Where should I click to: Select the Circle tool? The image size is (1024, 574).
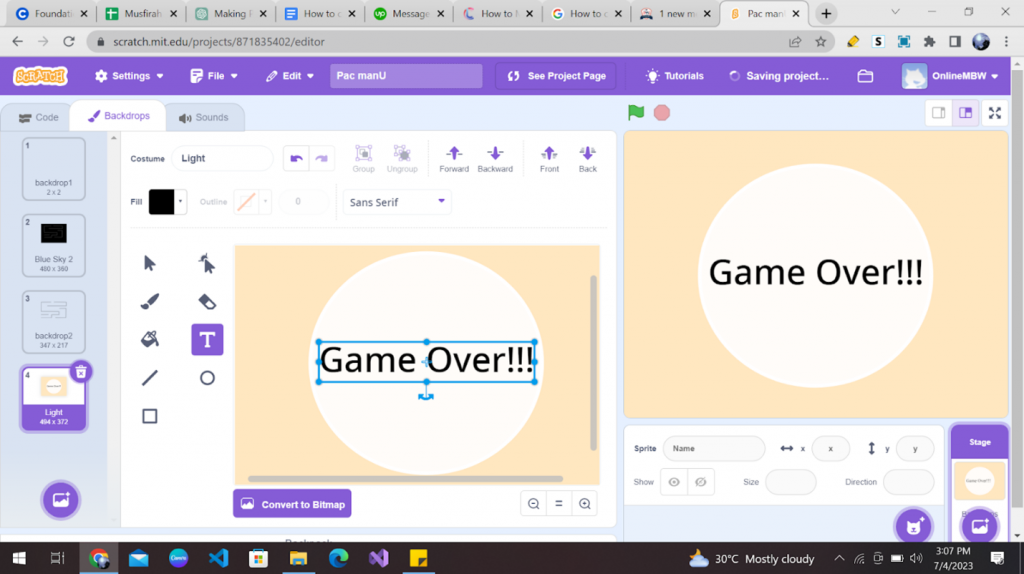[x=207, y=377]
